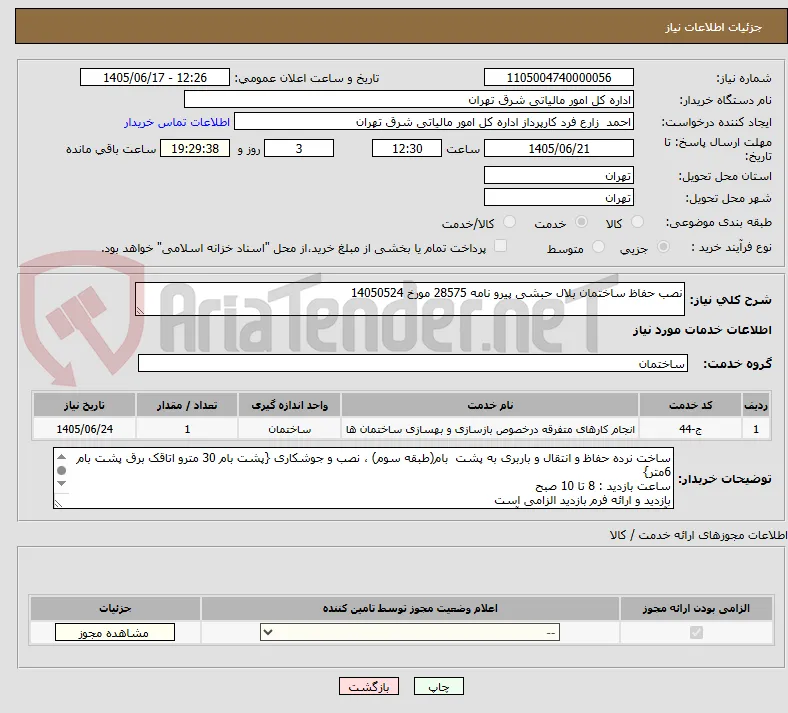This screenshot has height=713, width=788.
Task: Click service code cell ج-44
Action: click(x=691, y=429)
